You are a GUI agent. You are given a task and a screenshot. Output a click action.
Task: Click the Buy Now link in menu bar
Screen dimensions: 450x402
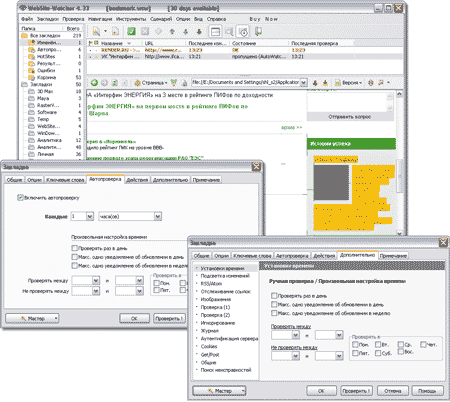tap(264, 19)
